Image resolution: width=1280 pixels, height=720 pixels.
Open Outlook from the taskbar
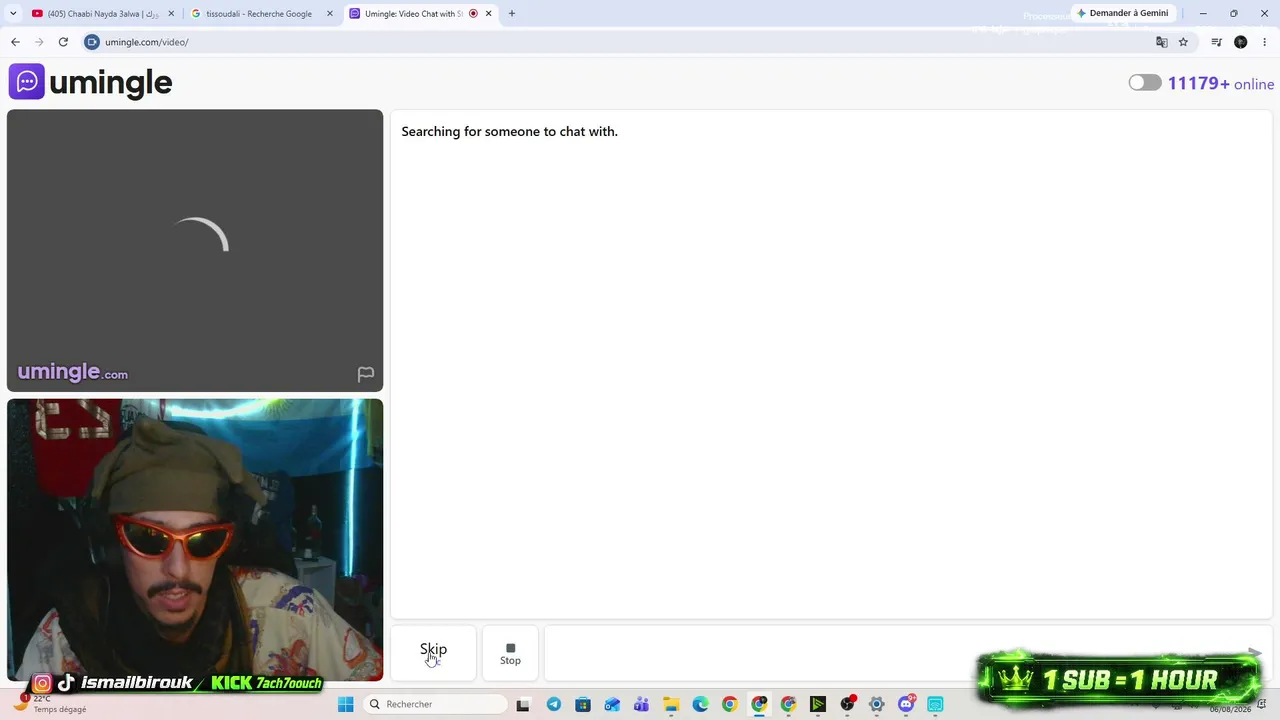pos(612,705)
